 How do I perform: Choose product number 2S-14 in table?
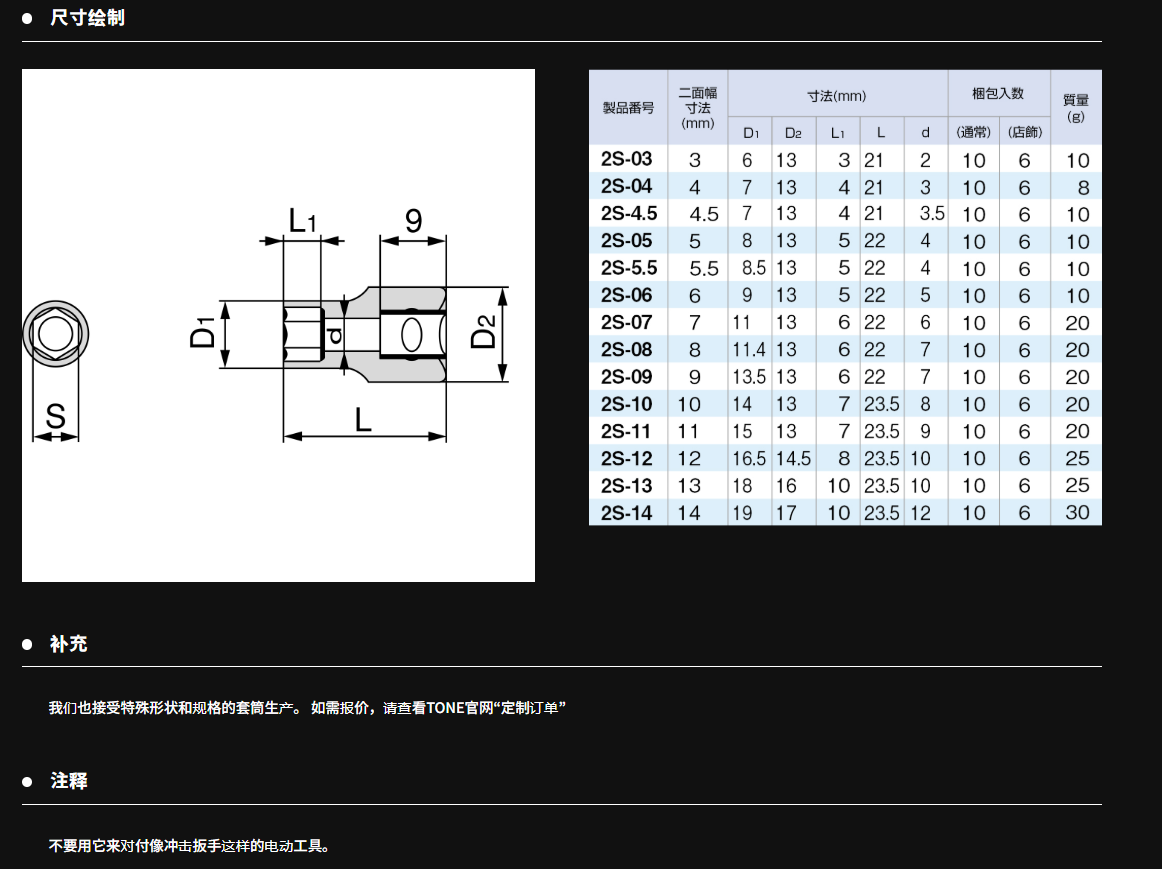pyautogui.click(x=627, y=512)
